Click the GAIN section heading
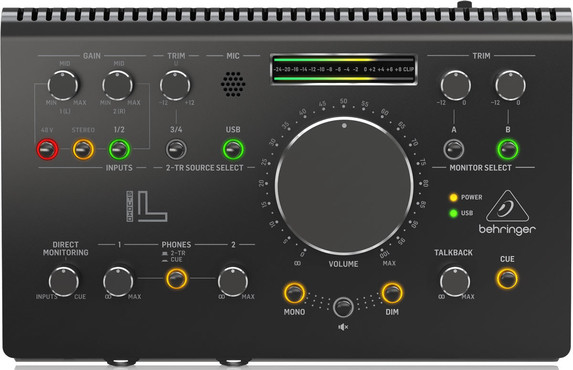 click(92, 56)
